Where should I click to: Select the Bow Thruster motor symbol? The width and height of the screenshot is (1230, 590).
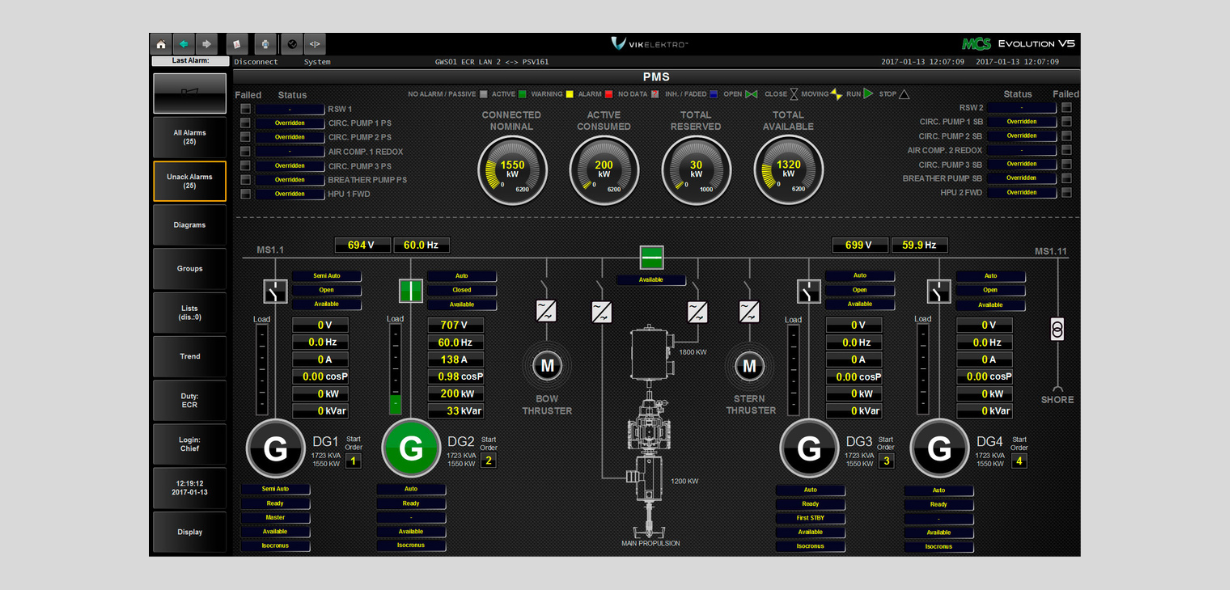click(547, 366)
